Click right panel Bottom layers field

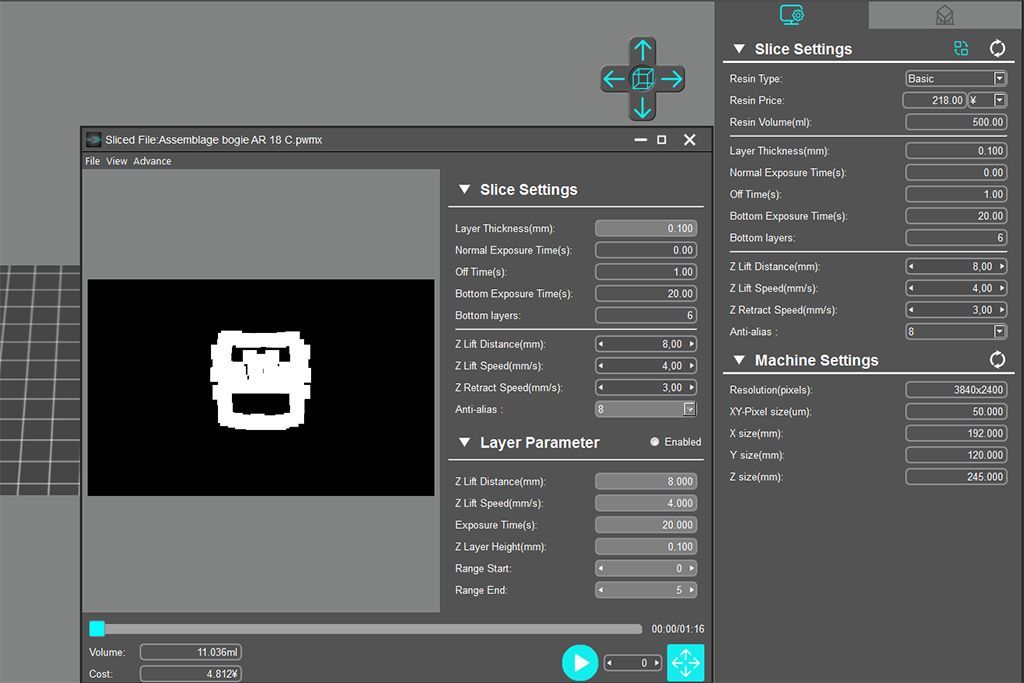click(x=956, y=238)
